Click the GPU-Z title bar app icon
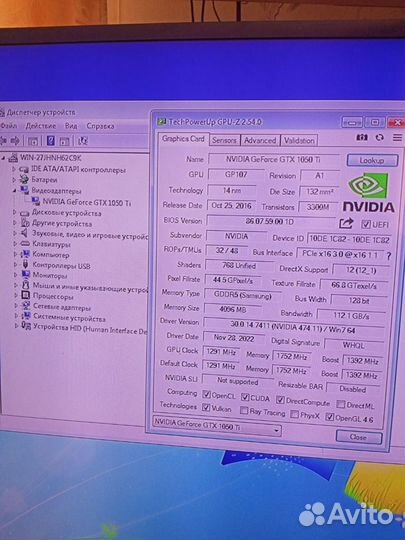Screen dimensions: 405x540 coord(161,122)
